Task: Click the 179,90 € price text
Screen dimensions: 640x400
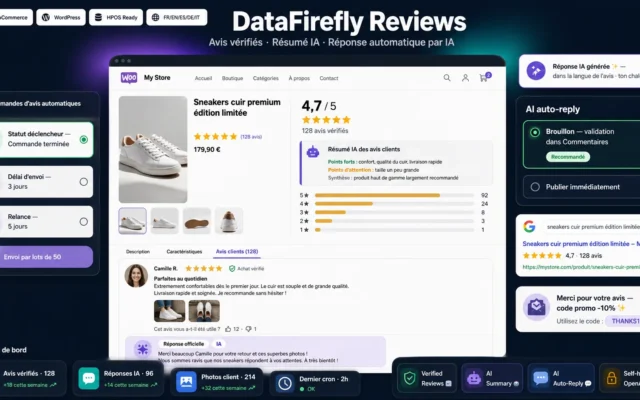Action: tap(207, 149)
